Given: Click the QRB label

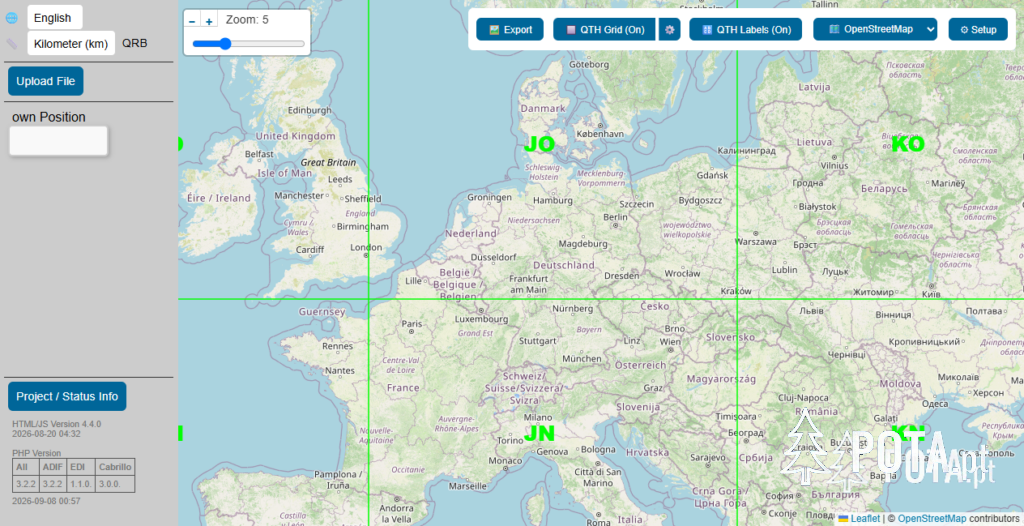Looking at the screenshot, I should [135, 44].
